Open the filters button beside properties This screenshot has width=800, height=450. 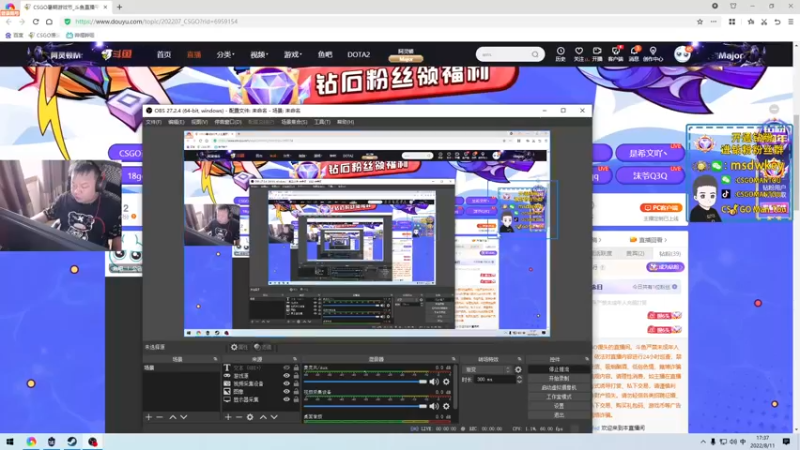pos(263,347)
